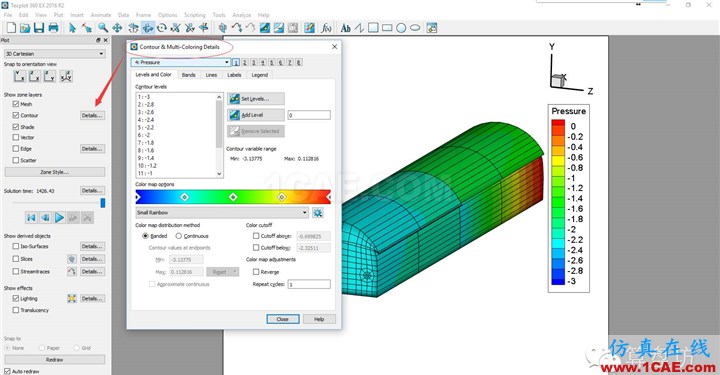Choose the Translate move tool
720x375 pixels.
point(118,28)
